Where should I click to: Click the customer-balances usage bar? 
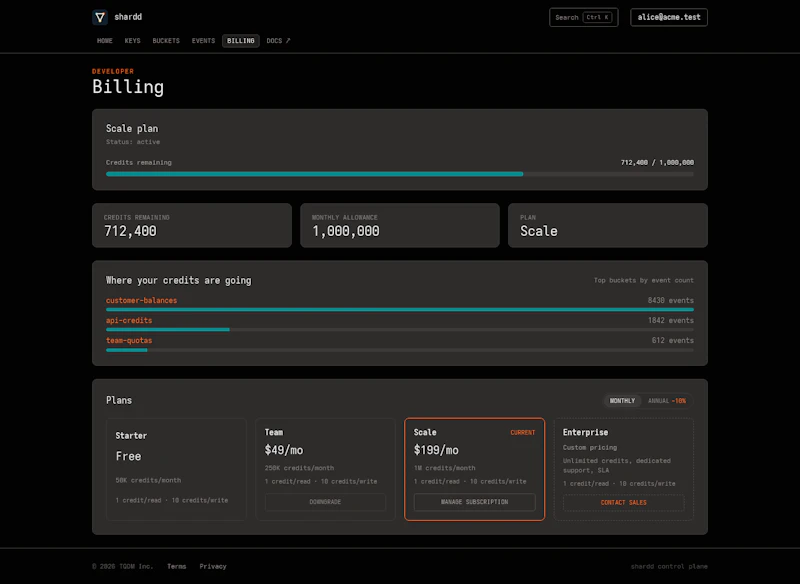point(400,310)
